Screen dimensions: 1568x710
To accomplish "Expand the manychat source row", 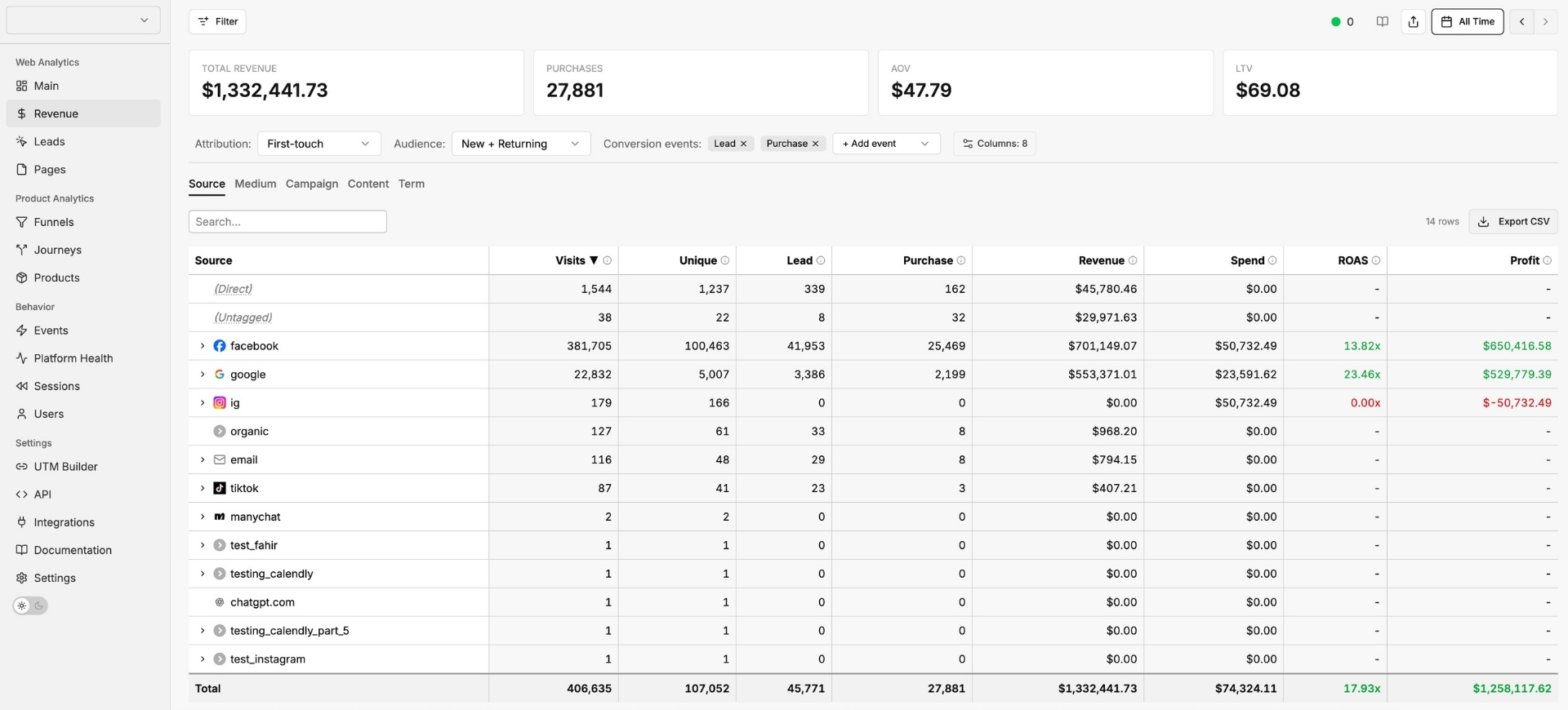I will coord(203,517).
